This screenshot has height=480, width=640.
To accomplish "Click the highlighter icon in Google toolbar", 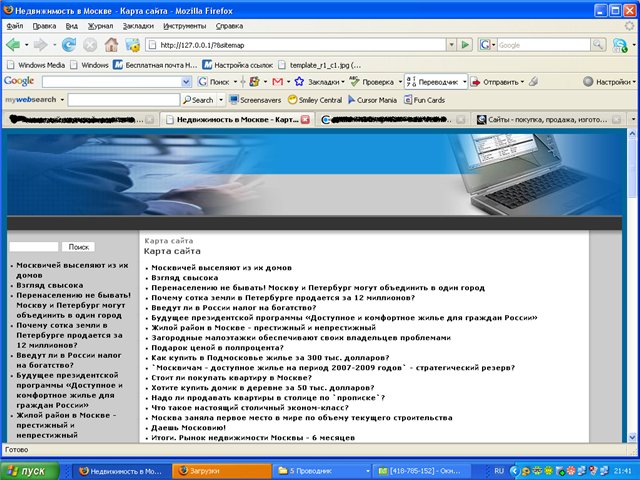I will (533, 81).
